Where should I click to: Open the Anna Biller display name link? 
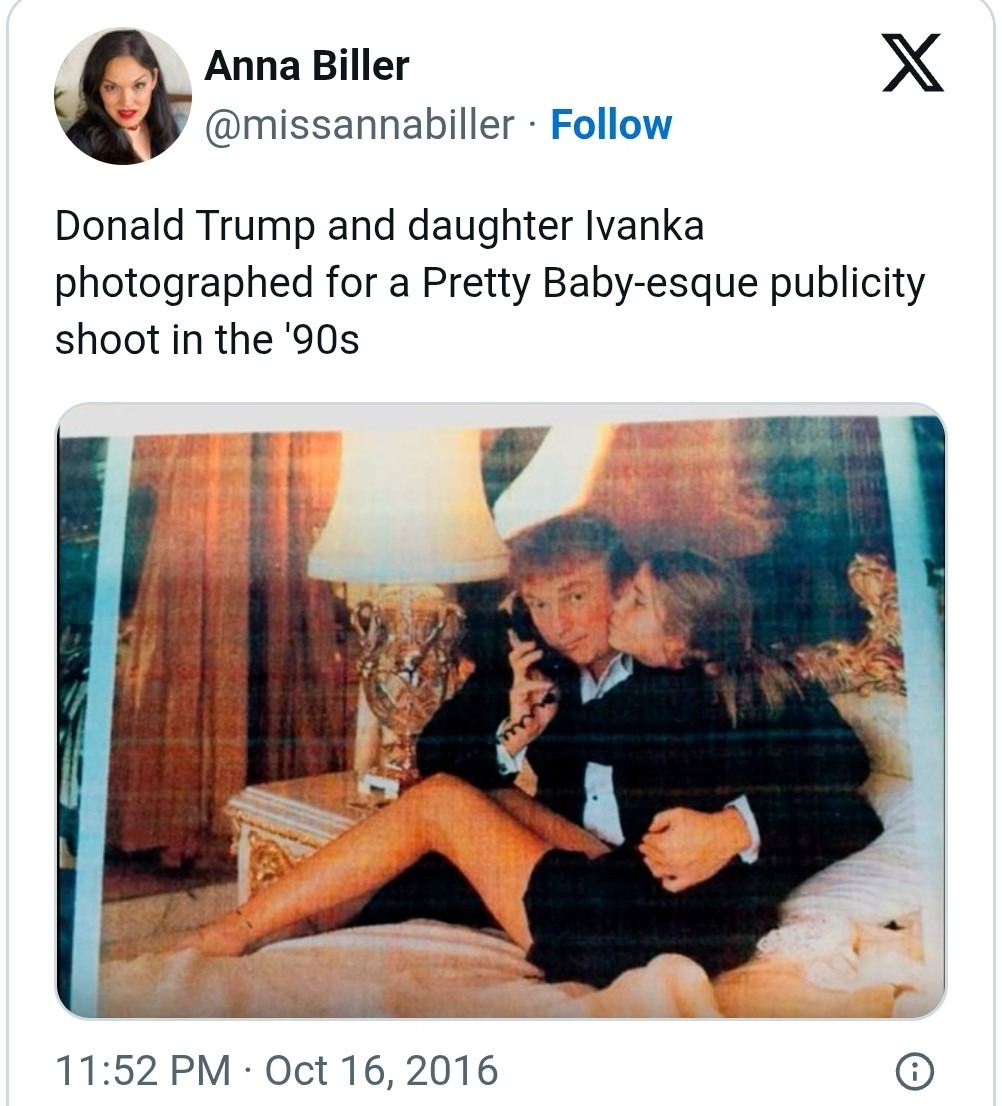[x=307, y=66]
